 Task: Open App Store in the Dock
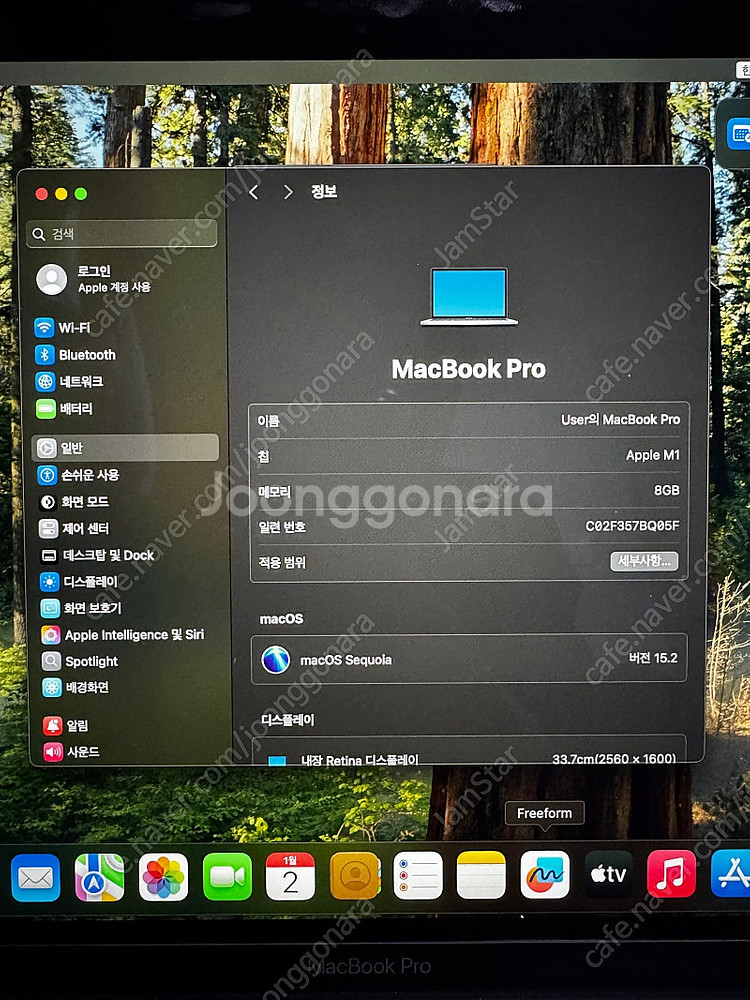click(732, 873)
